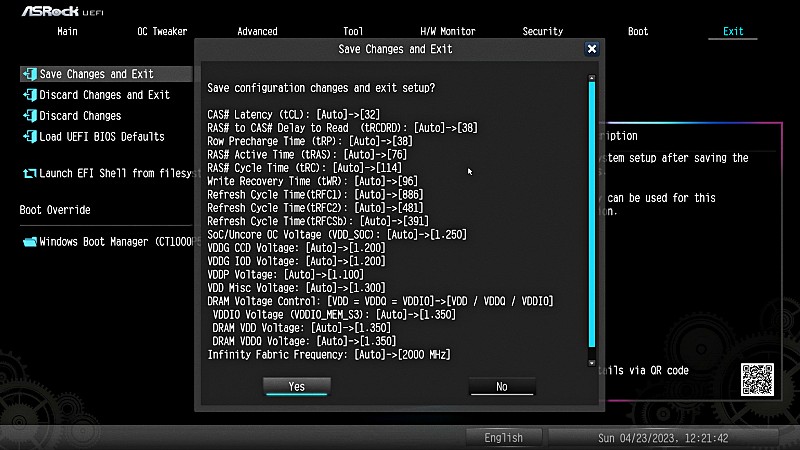This screenshot has height=450, width=800.
Task: Click the date and time display
Action: [663, 438]
